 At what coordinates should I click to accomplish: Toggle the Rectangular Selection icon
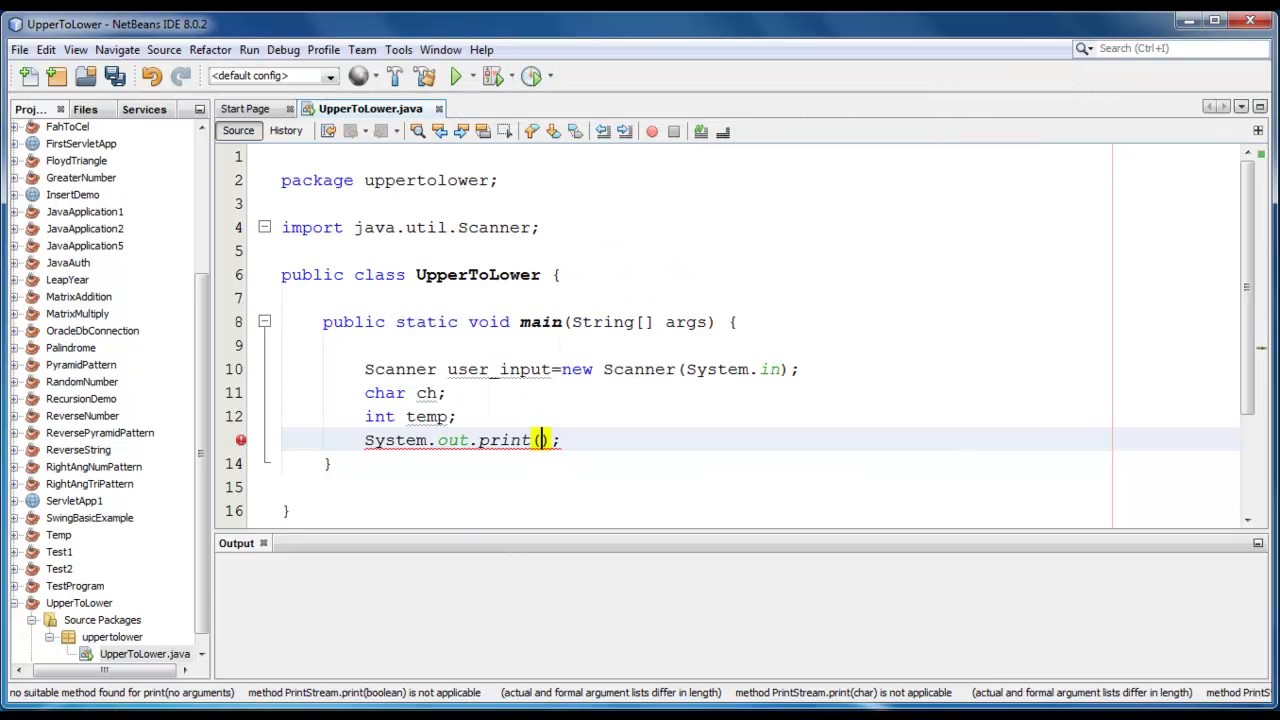[504, 131]
